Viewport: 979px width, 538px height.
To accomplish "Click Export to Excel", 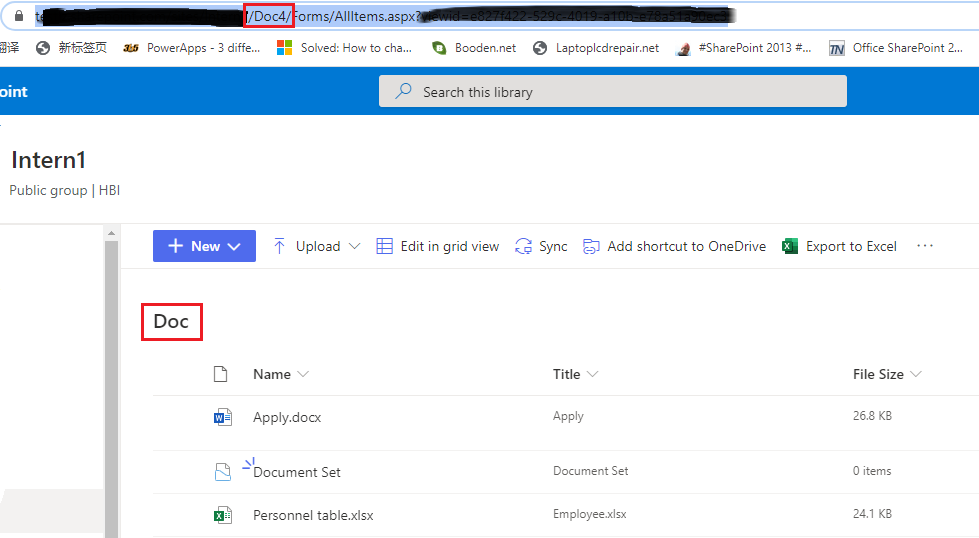I will 839,247.
